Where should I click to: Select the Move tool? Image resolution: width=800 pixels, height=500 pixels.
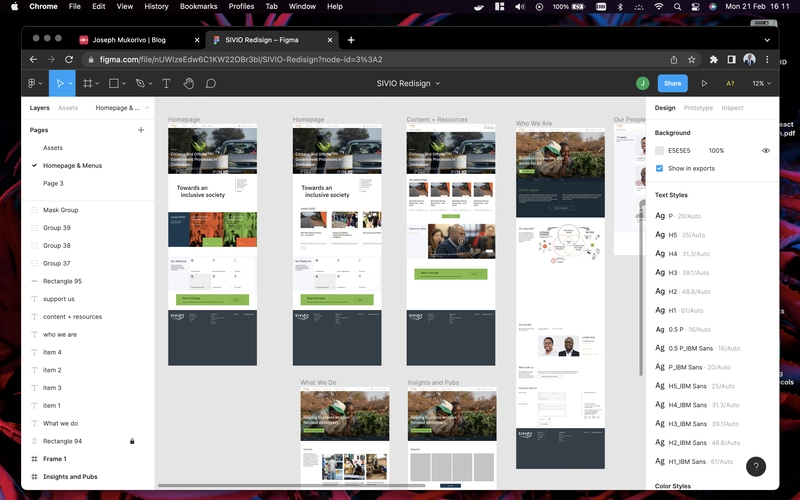click(60, 84)
